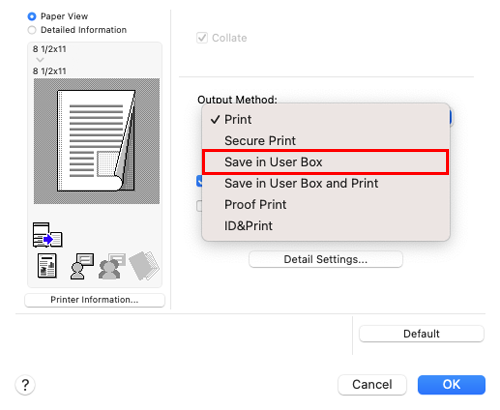Confirm settings with the OK button

(451, 385)
